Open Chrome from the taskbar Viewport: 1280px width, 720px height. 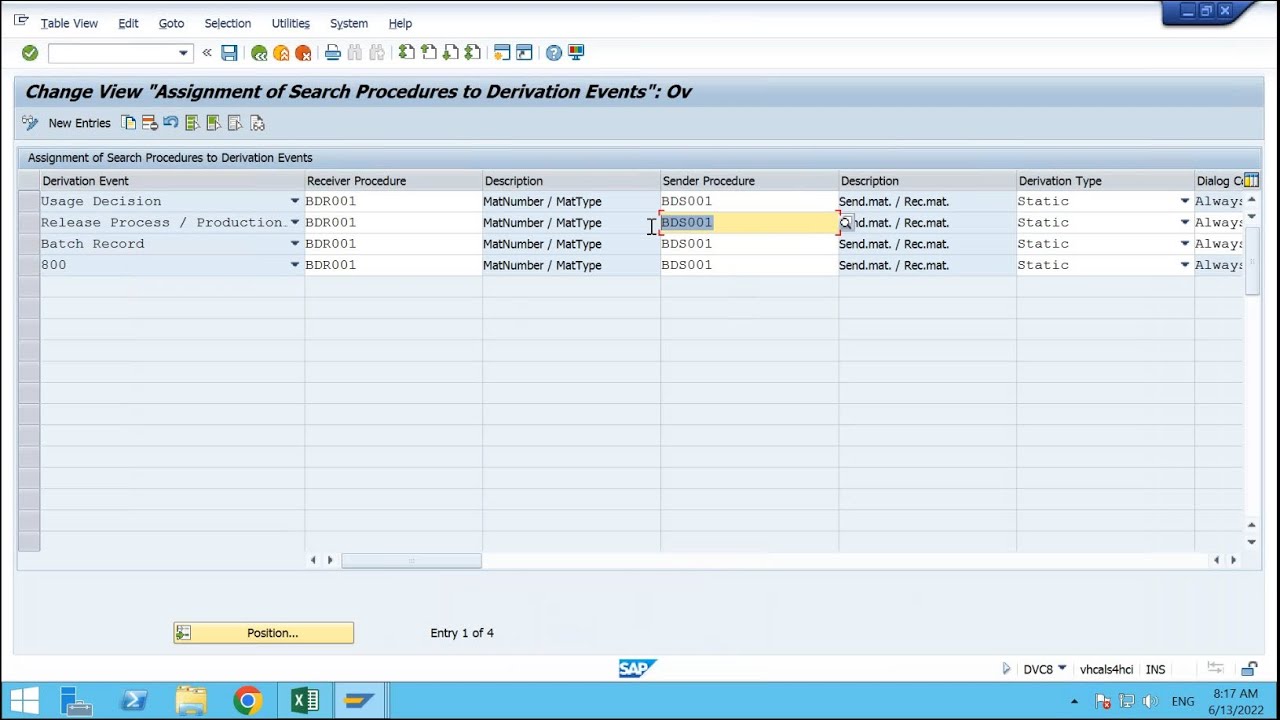[x=247, y=701]
